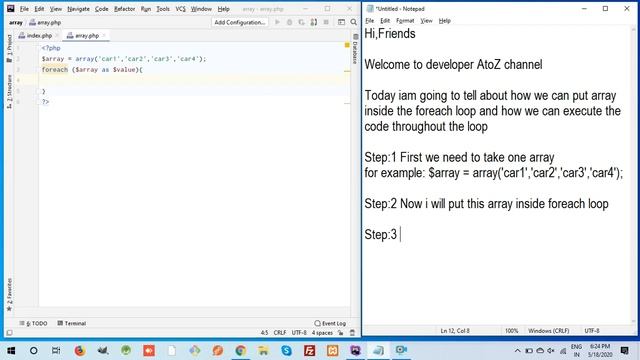Click the empty line 4 in code editor
Screen dimensions: 640x360
[194, 80]
